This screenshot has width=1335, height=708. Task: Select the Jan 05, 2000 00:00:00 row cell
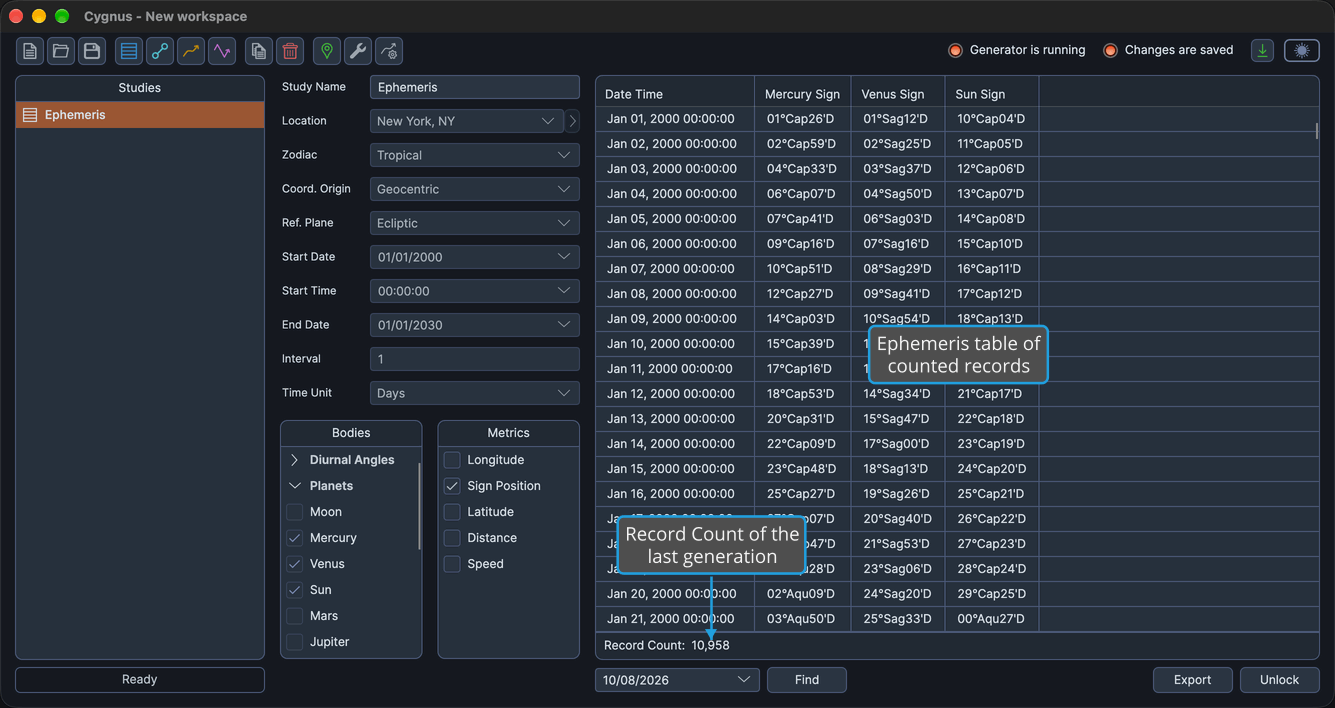click(x=675, y=219)
